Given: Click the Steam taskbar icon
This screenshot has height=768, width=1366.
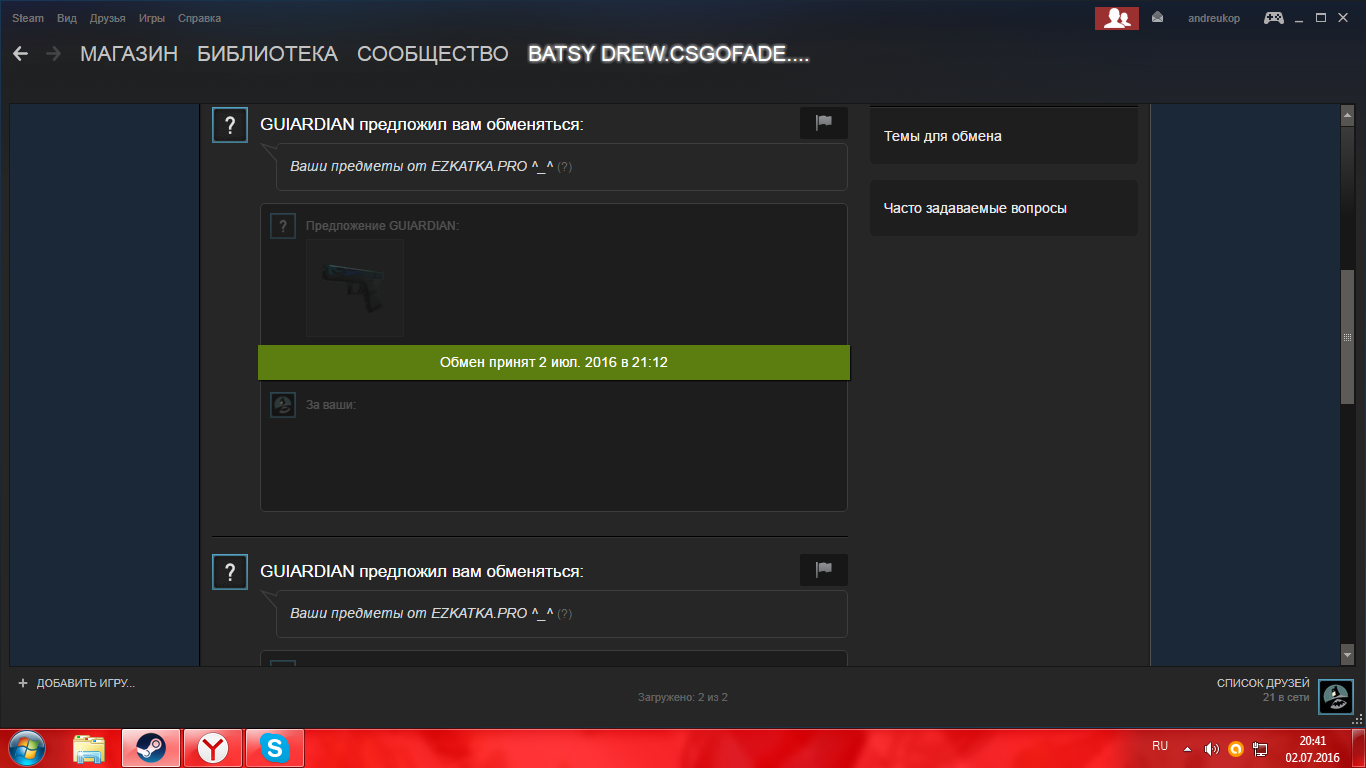Looking at the screenshot, I should (151, 748).
